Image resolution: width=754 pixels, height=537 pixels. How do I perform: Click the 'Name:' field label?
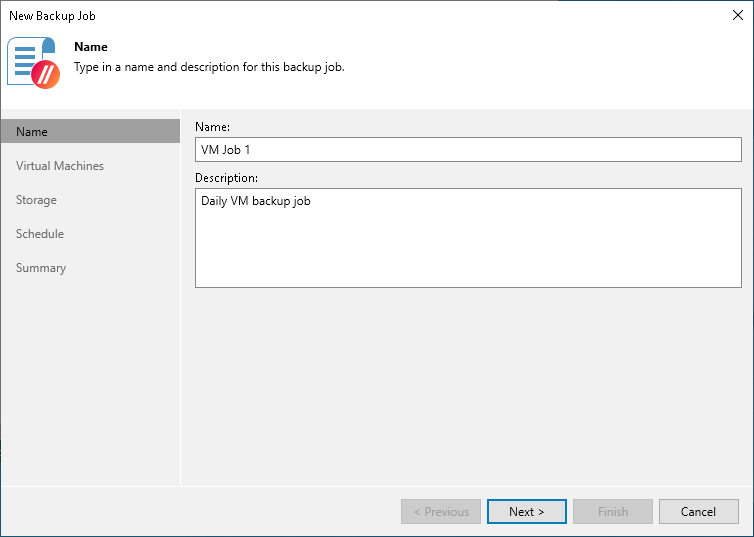tap(212, 127)
